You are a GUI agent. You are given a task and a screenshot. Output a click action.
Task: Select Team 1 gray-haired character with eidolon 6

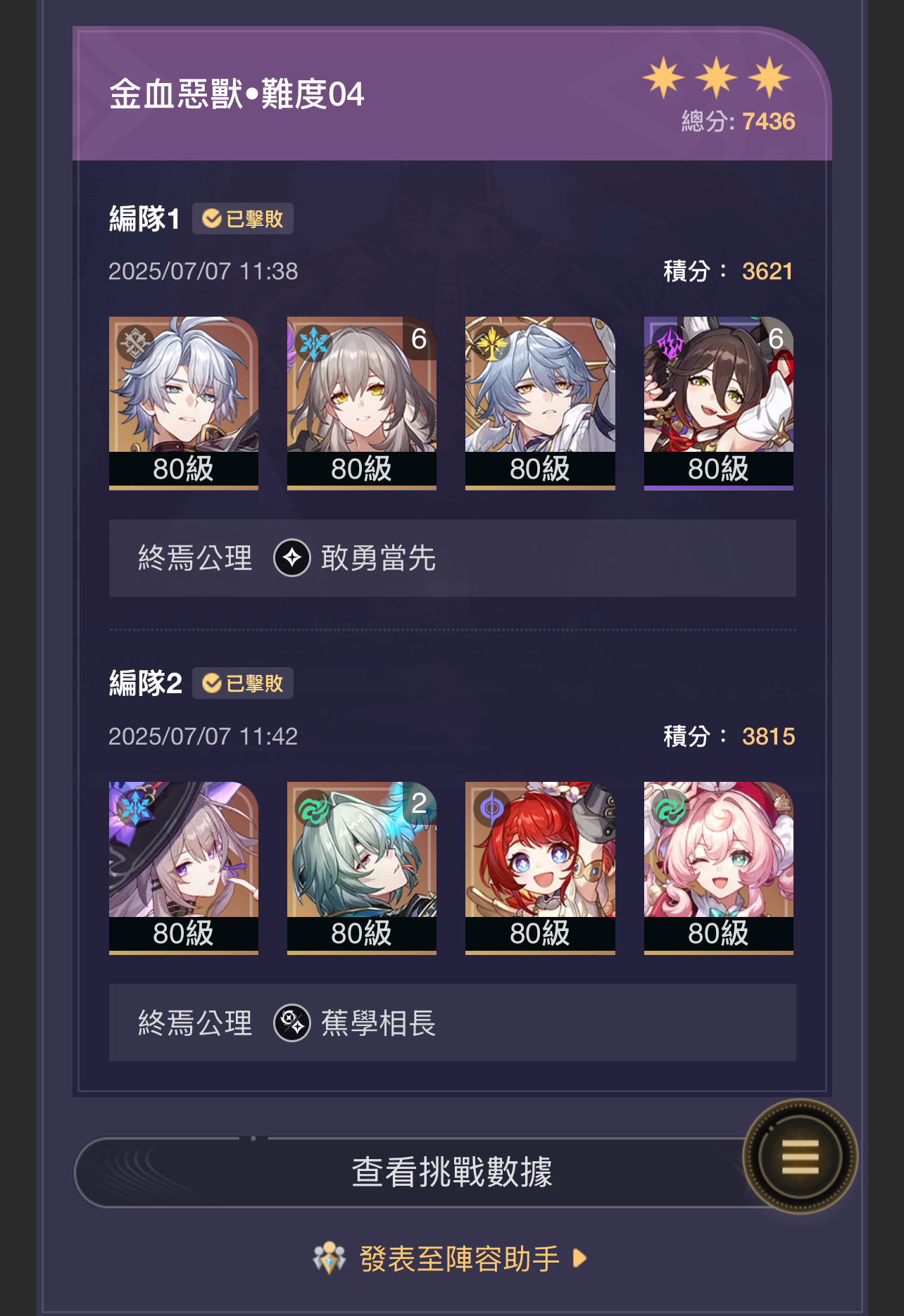tap(362, 403)
